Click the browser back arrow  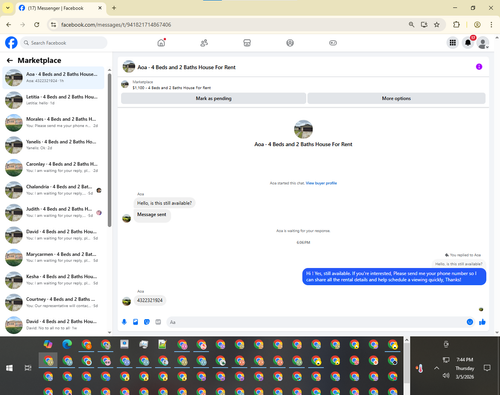click(x=9, y=25)
